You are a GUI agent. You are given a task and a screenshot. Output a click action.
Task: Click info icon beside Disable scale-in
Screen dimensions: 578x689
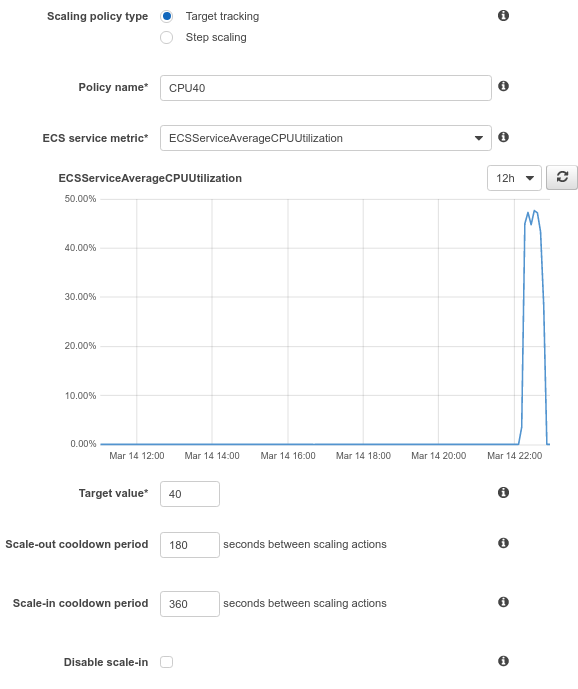(x=503, y=661)
